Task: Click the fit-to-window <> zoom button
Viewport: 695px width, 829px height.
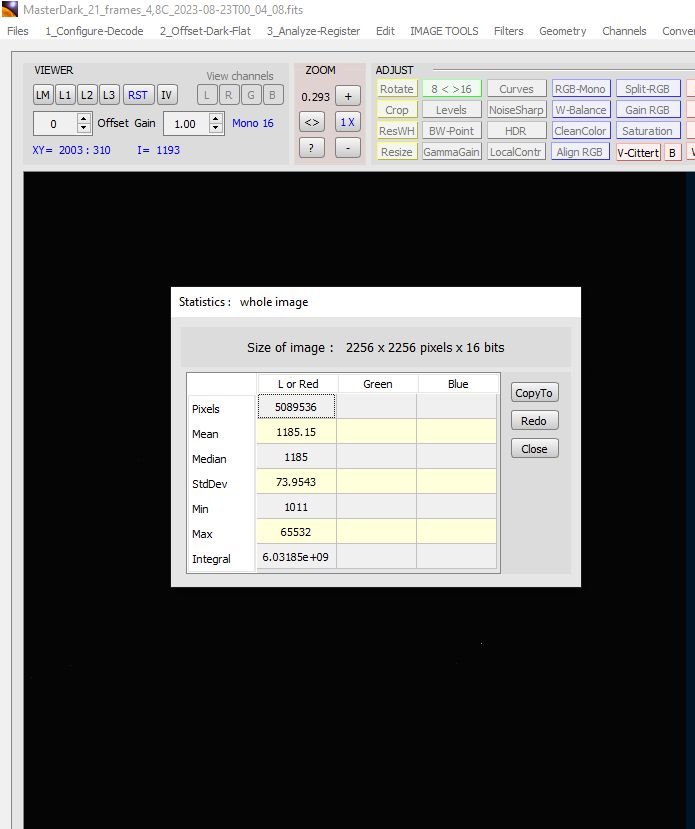Action: pyautogui.click(x=313, y=122)
